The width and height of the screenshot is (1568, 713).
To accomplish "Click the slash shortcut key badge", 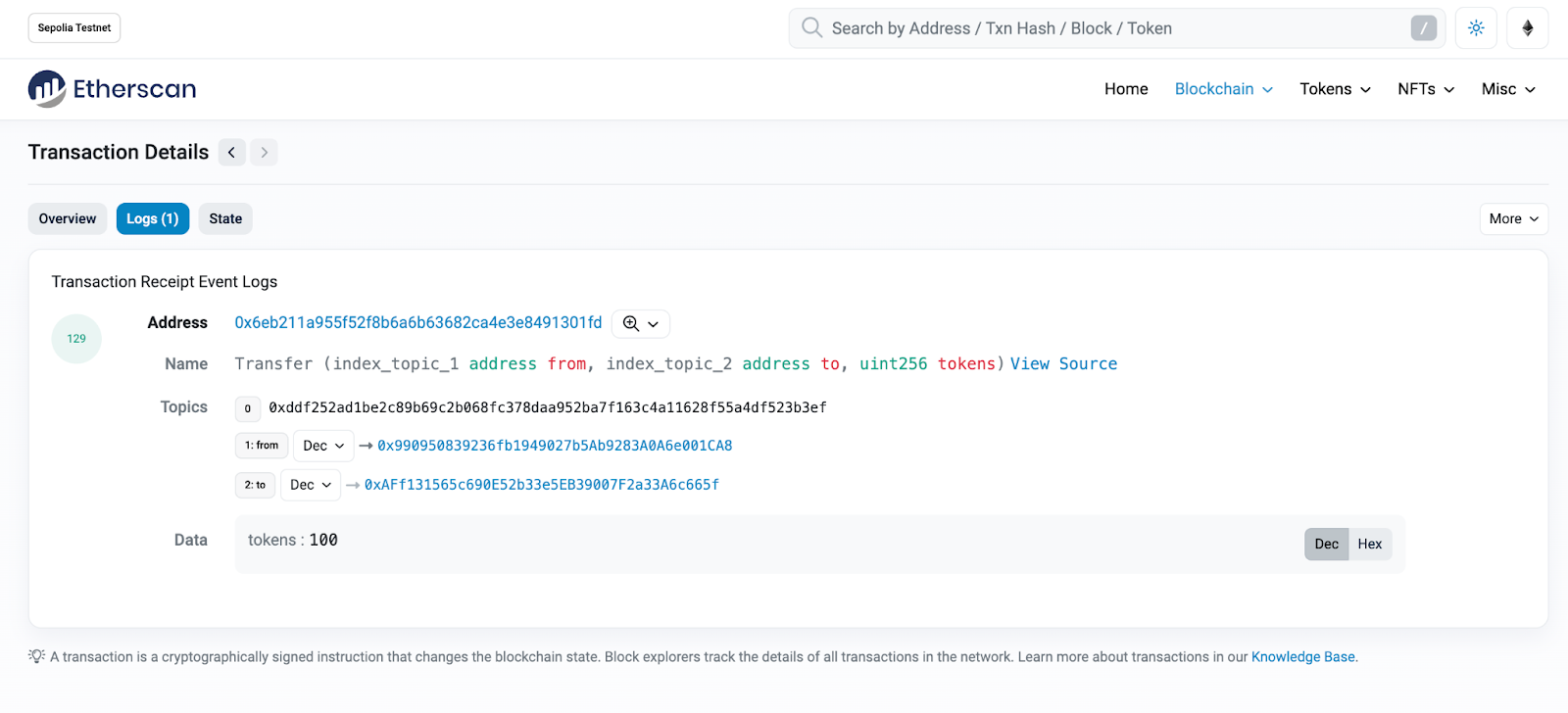I will click(1423, 28).
